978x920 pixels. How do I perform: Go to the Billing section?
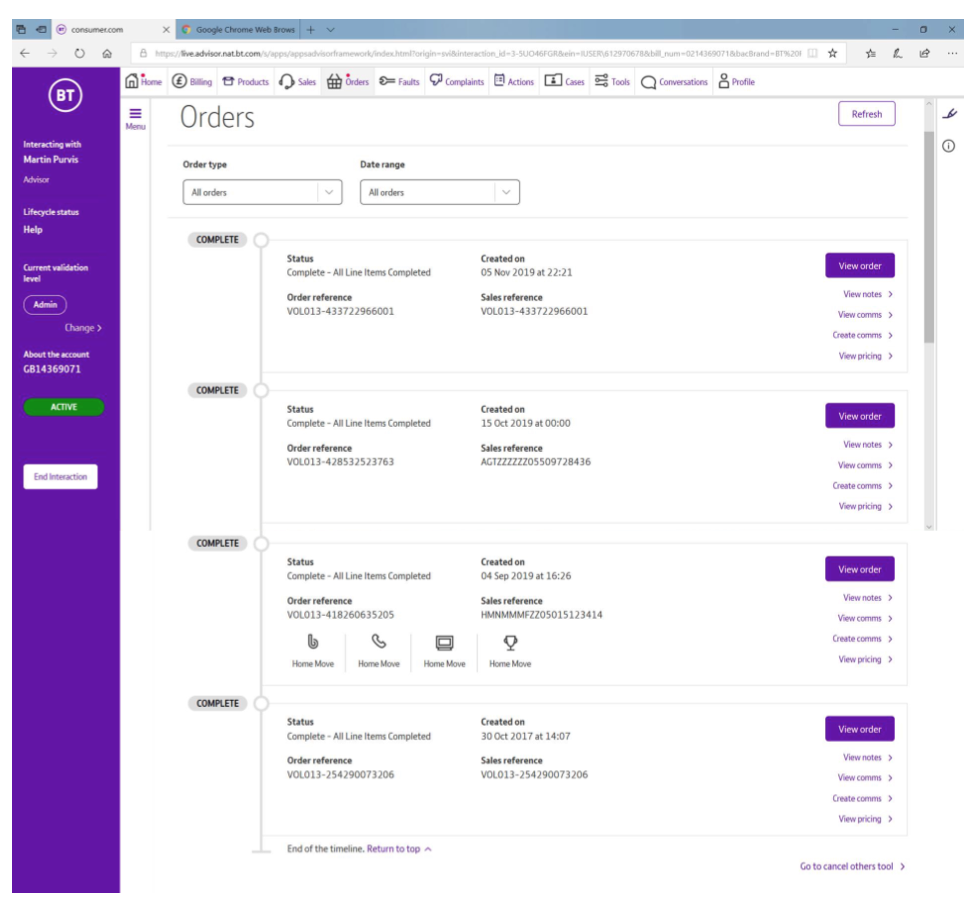[x=192, y=82]
